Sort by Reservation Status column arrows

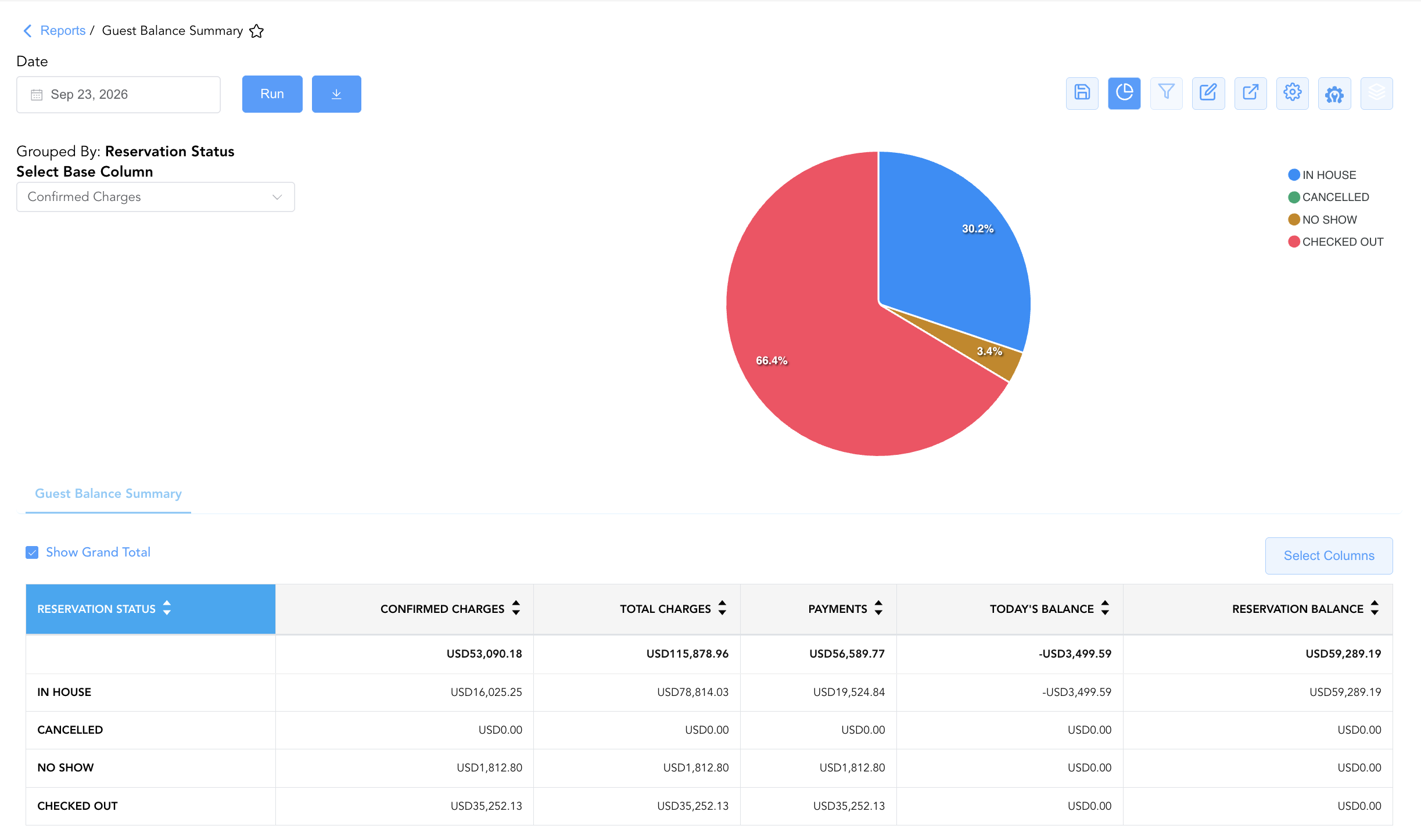coord(167,608)
